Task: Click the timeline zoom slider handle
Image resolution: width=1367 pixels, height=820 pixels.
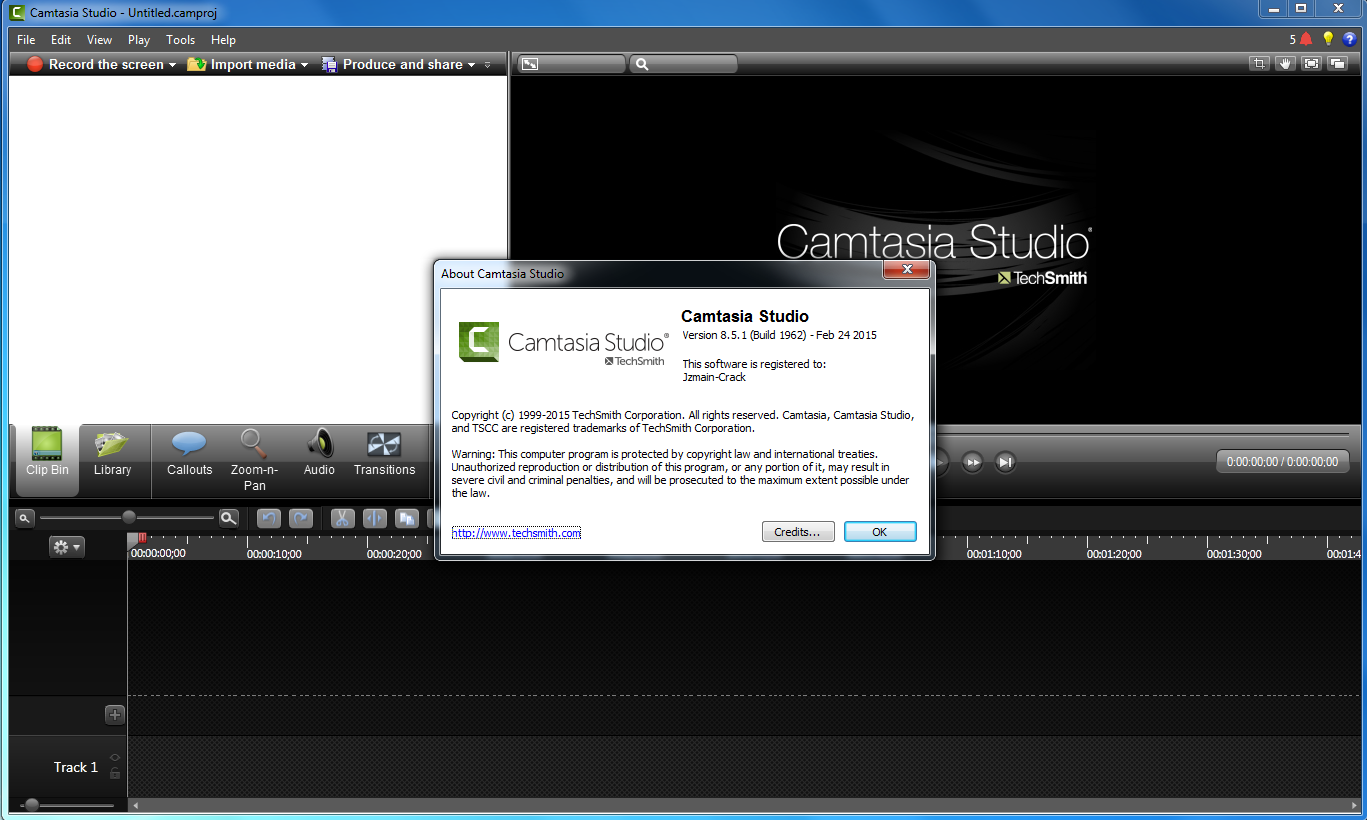Action: pos(129,517)
